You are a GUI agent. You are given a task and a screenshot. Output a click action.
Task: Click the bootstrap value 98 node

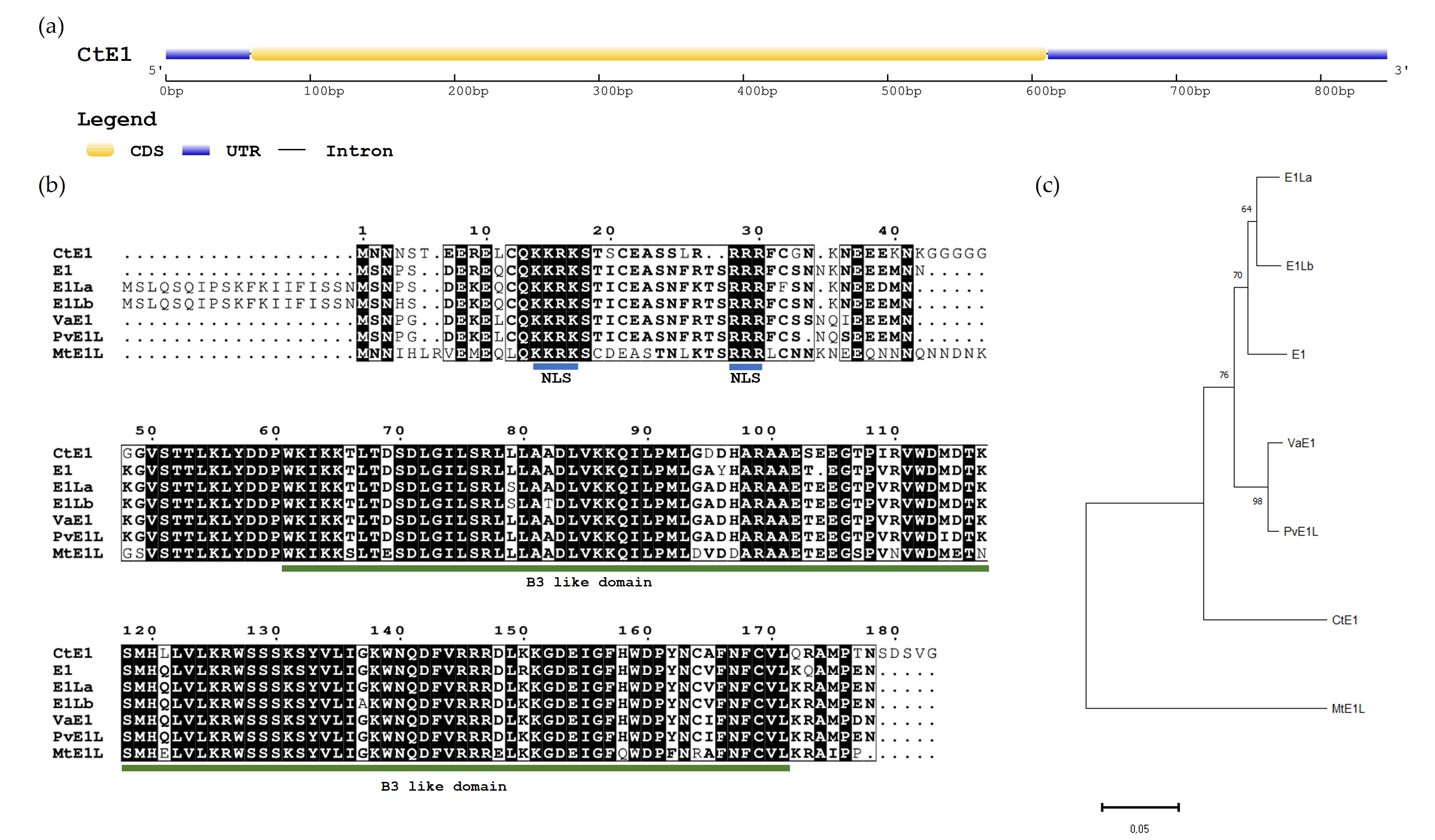1257,502
